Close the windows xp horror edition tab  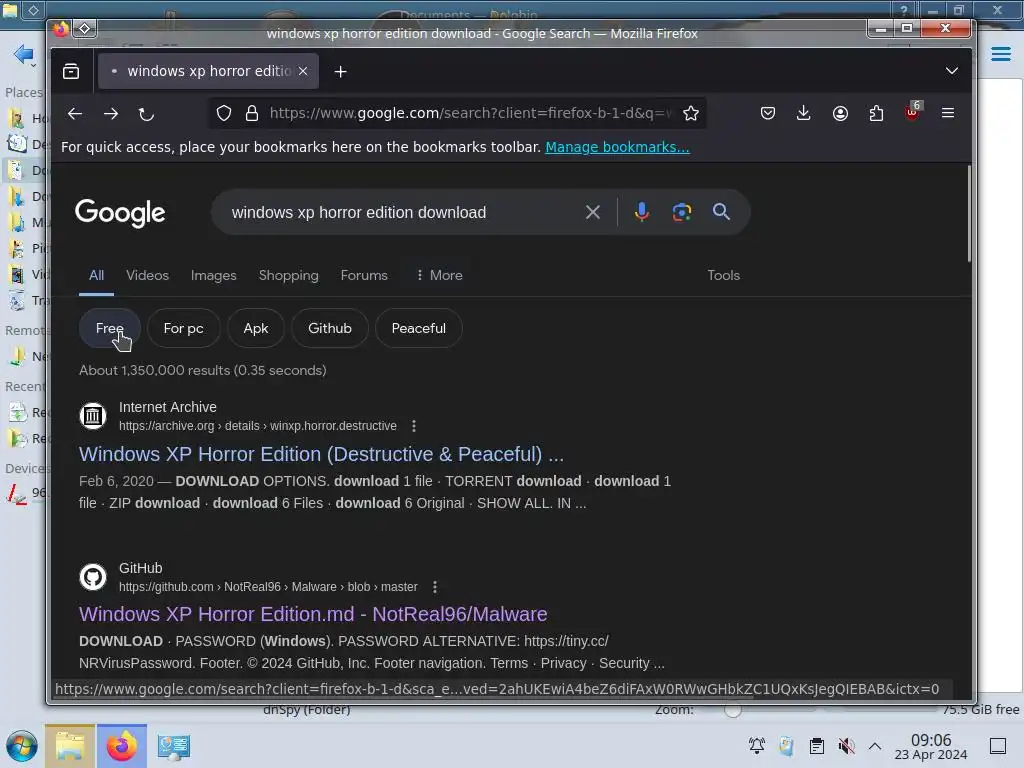303,71
